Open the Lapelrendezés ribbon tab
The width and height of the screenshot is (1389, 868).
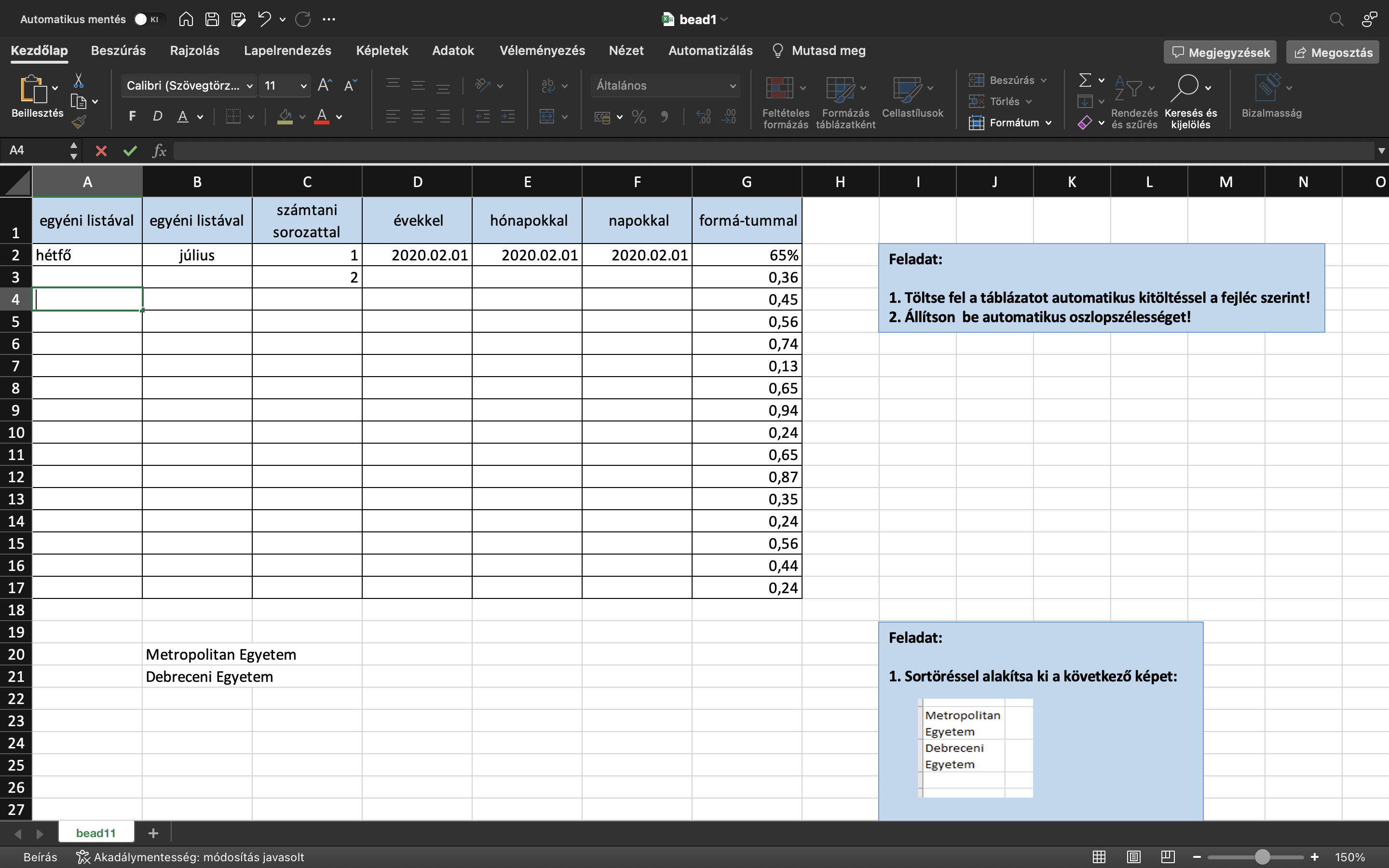click(x=287, y=51)
